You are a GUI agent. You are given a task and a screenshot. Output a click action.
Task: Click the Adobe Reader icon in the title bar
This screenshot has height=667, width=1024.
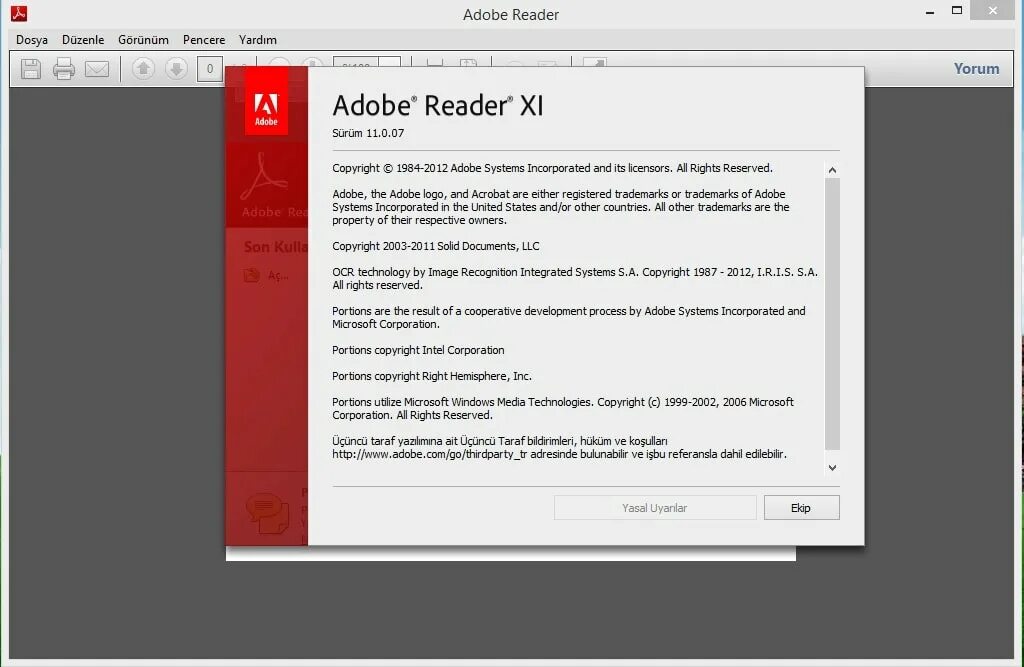(x=17, y=14)
